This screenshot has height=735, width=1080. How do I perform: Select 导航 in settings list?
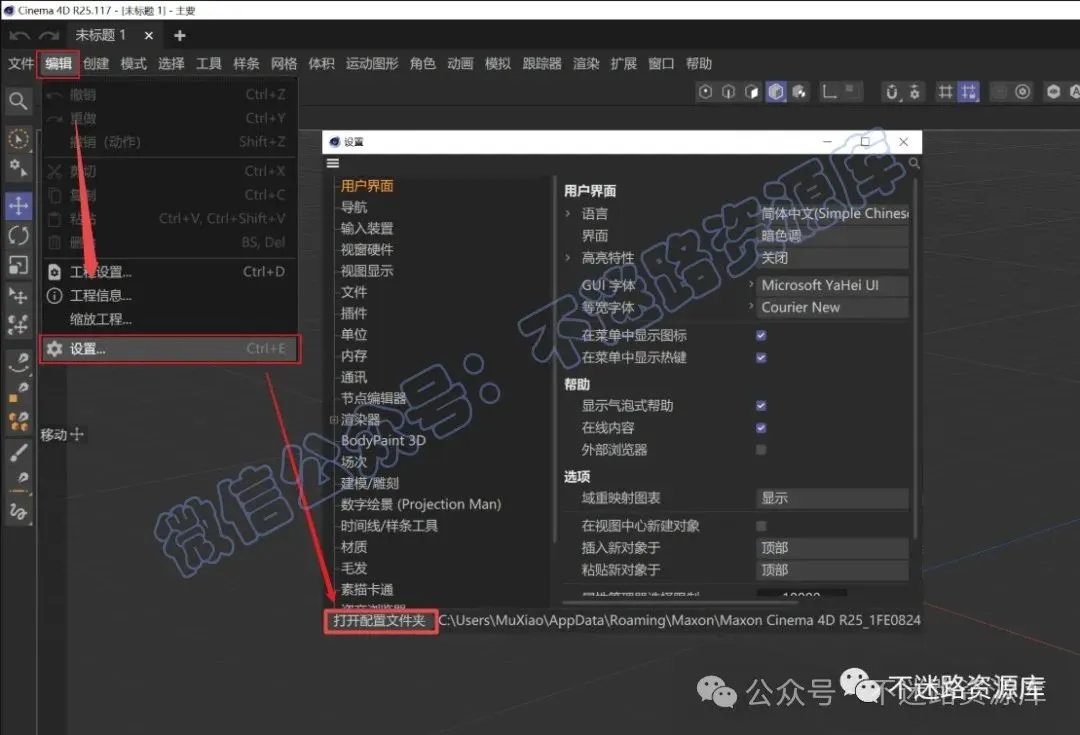click(354, 207)
